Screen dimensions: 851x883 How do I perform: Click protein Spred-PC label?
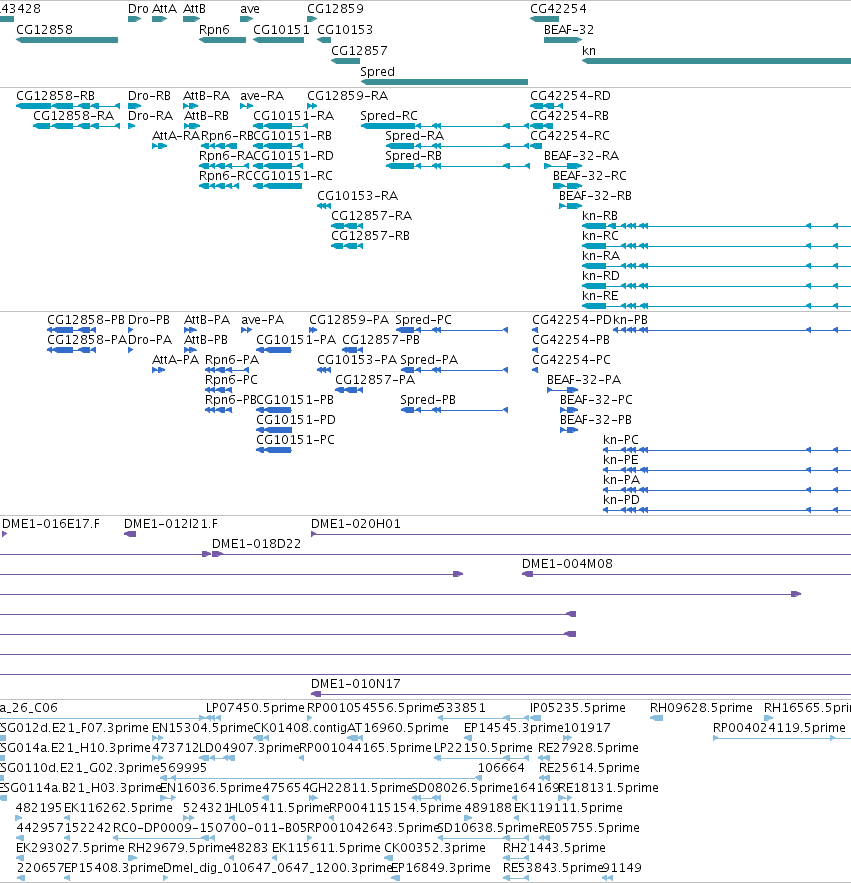click(424, 320)
